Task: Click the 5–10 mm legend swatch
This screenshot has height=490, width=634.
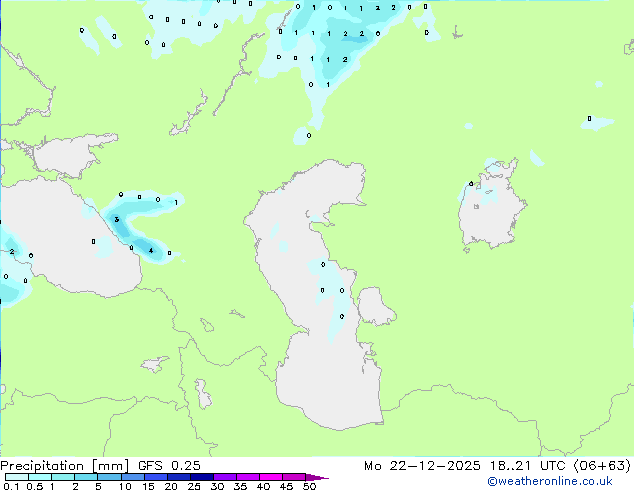Action: (109, 477)
